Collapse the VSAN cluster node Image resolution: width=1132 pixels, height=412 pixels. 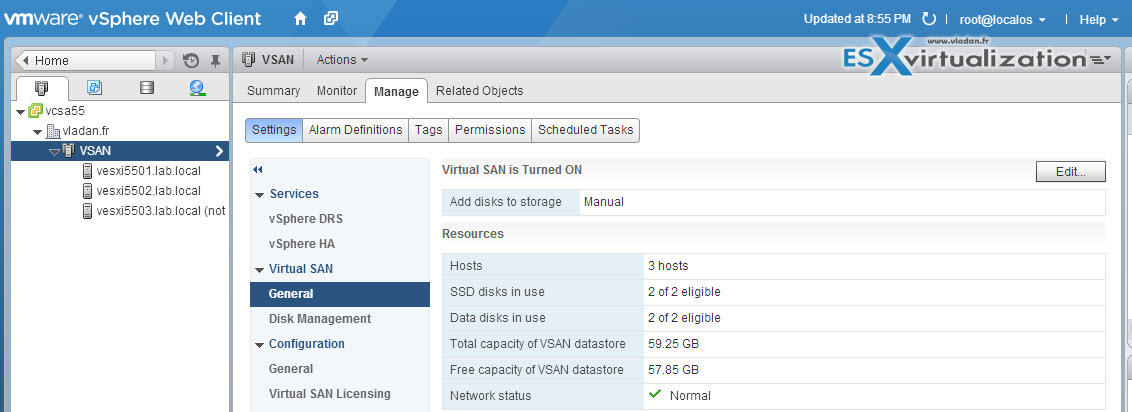[x=53, y=152]
